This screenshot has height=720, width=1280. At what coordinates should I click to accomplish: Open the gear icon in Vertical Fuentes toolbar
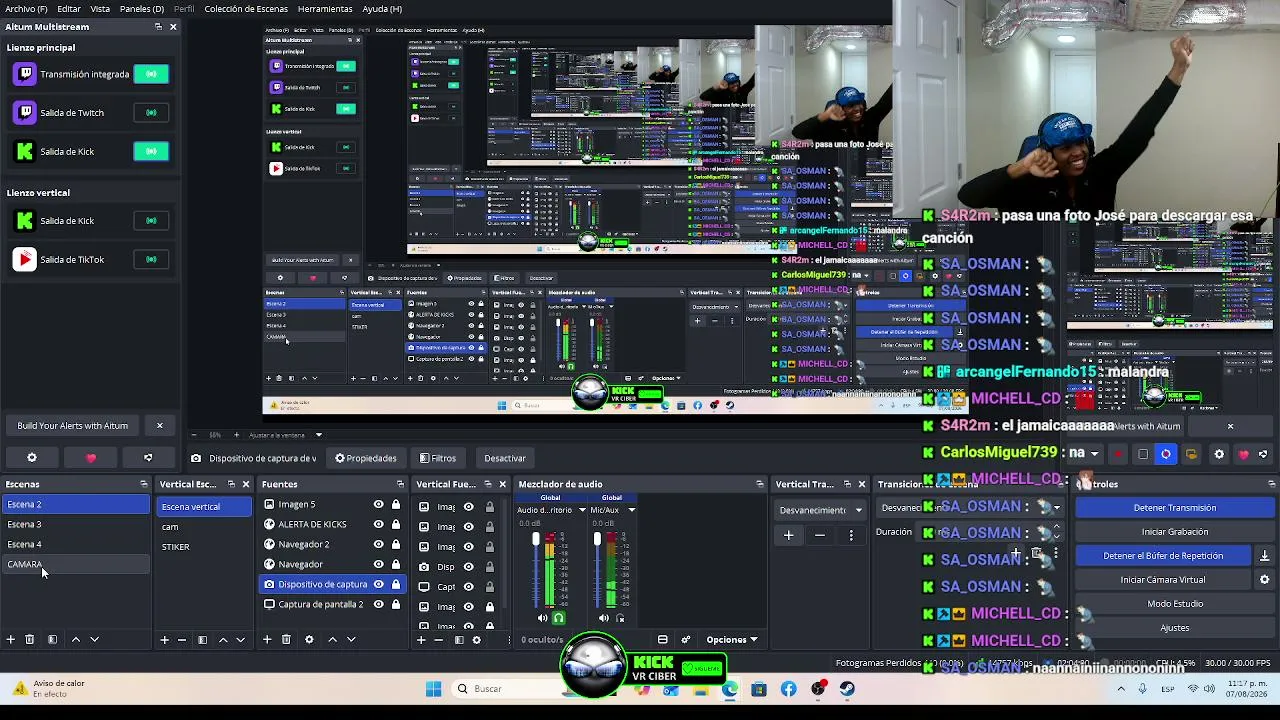coord(476,639)
